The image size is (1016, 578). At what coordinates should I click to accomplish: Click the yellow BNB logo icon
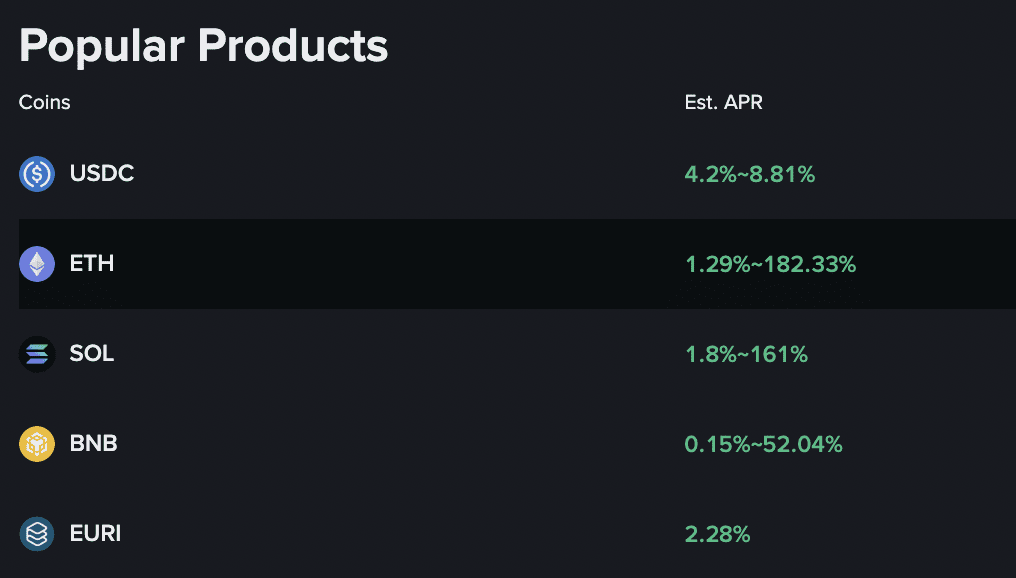coord(37,444)
